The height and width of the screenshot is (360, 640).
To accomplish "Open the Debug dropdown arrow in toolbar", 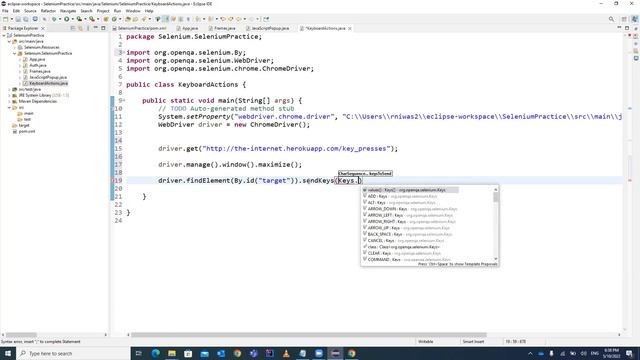I will 60,19.
